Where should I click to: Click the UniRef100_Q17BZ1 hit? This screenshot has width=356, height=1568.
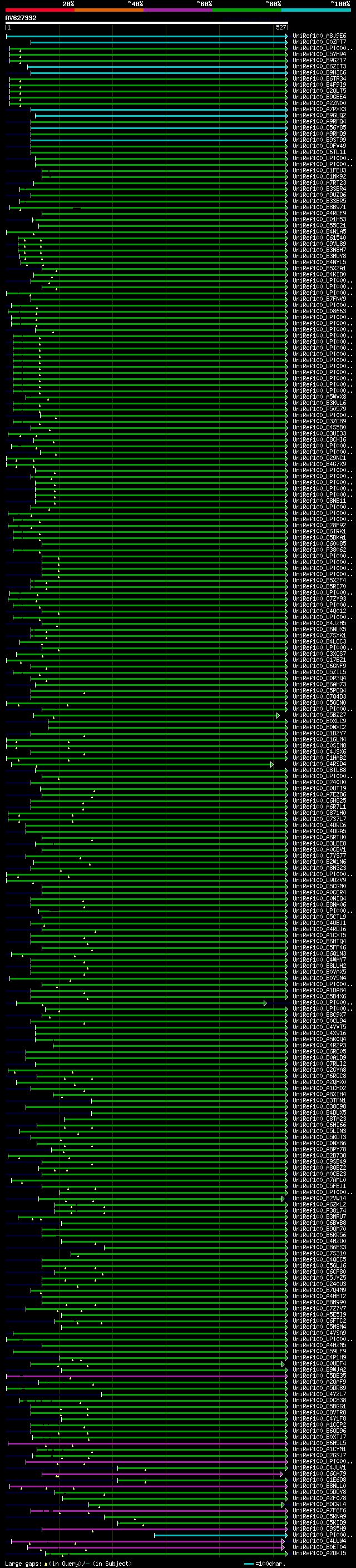[x=319, y=660]
